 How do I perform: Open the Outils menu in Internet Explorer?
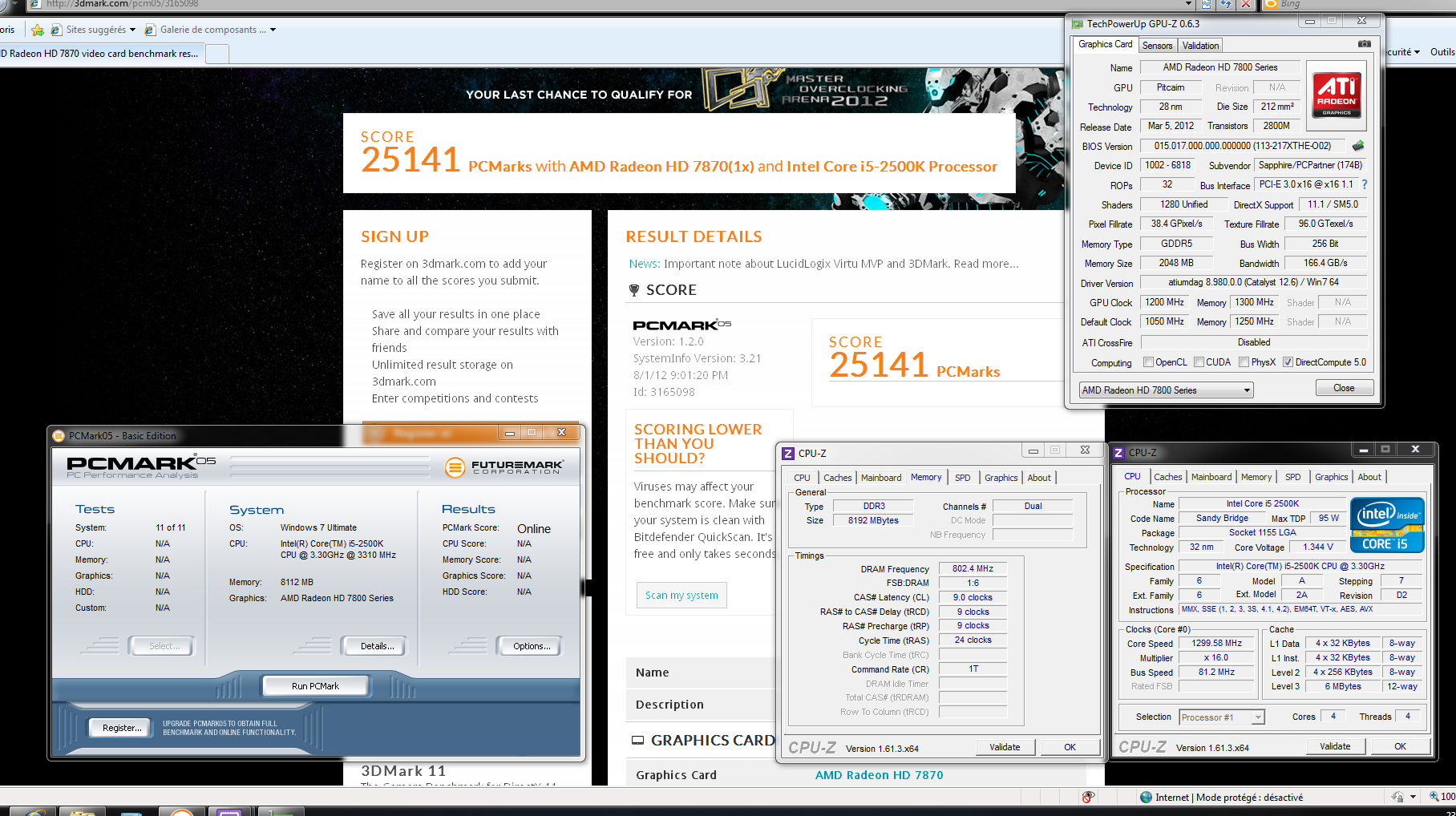(1442, 52)
